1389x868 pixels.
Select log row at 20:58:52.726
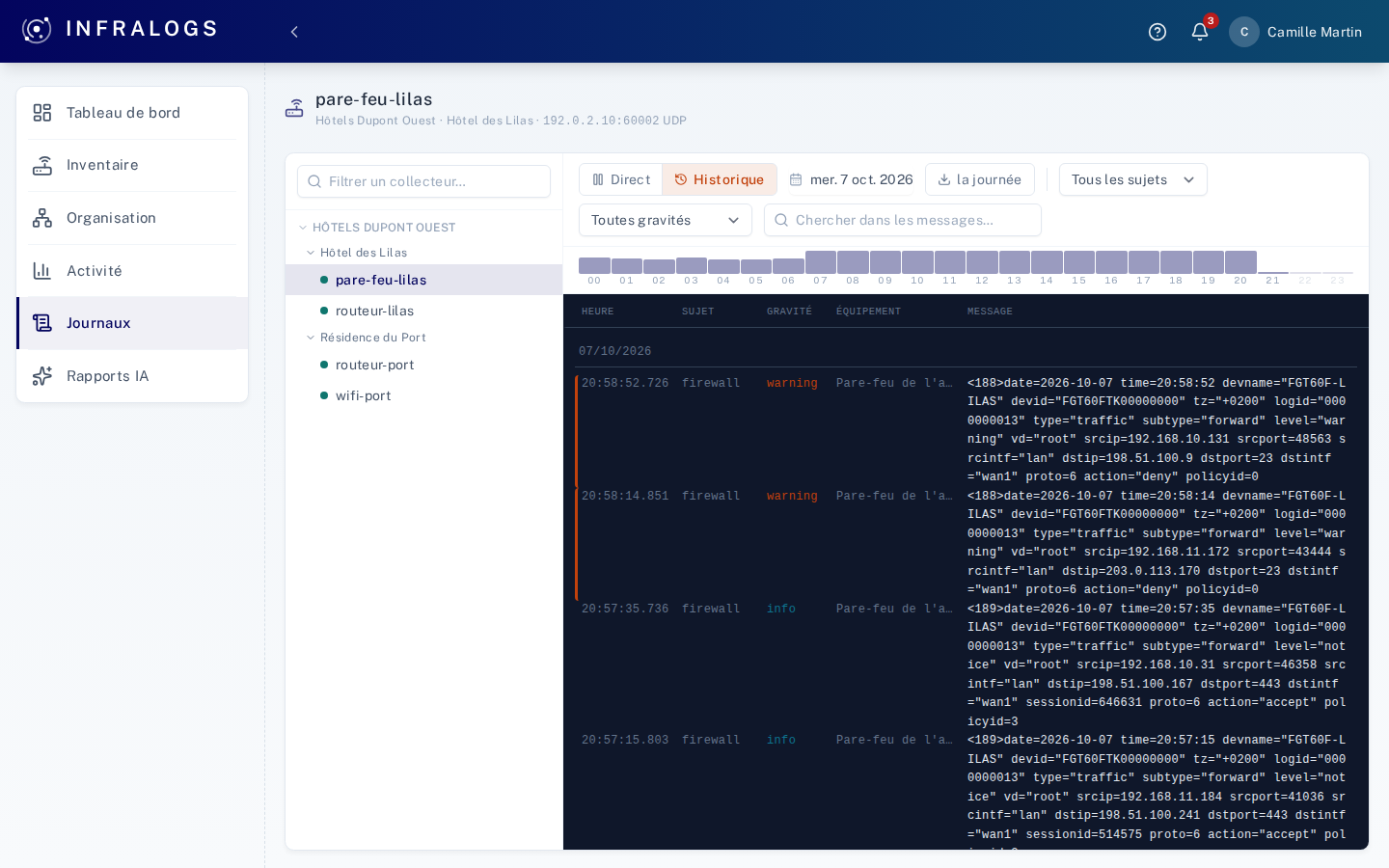pyautogui.click(x=966, y=430)
